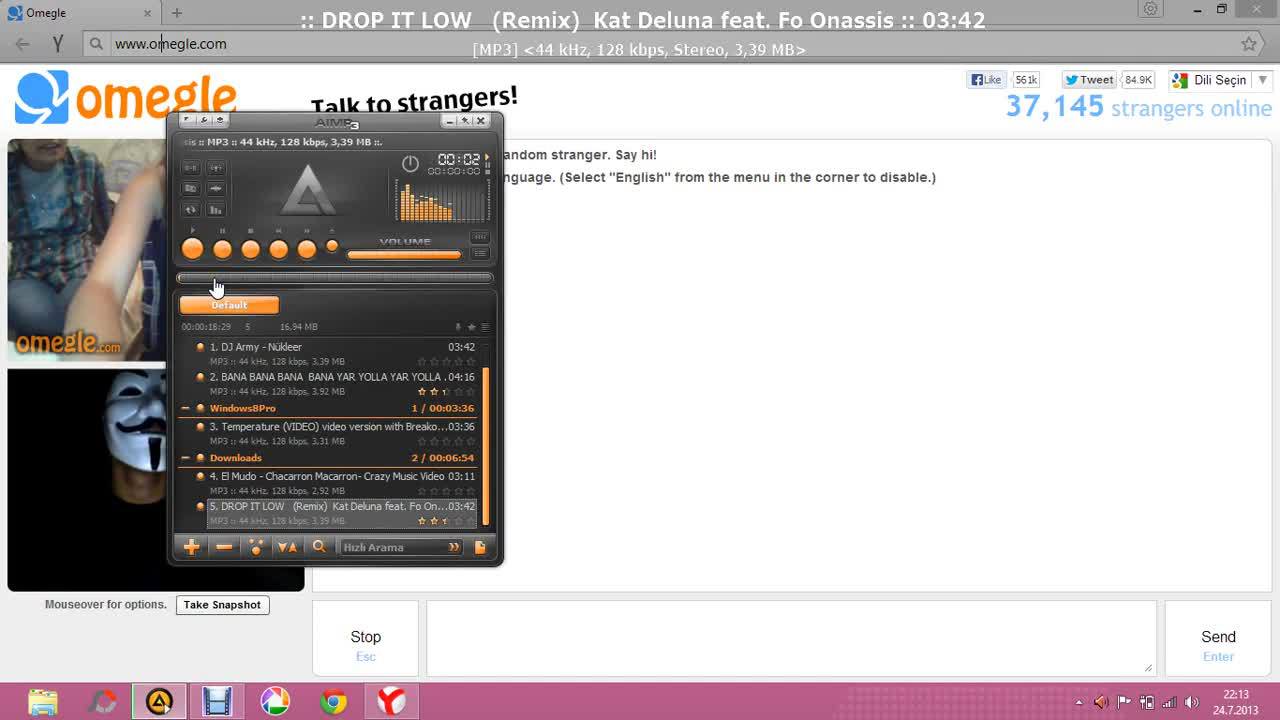
Task: Toggle visualization display button above playlist toggle
Action: pos(480,237)
